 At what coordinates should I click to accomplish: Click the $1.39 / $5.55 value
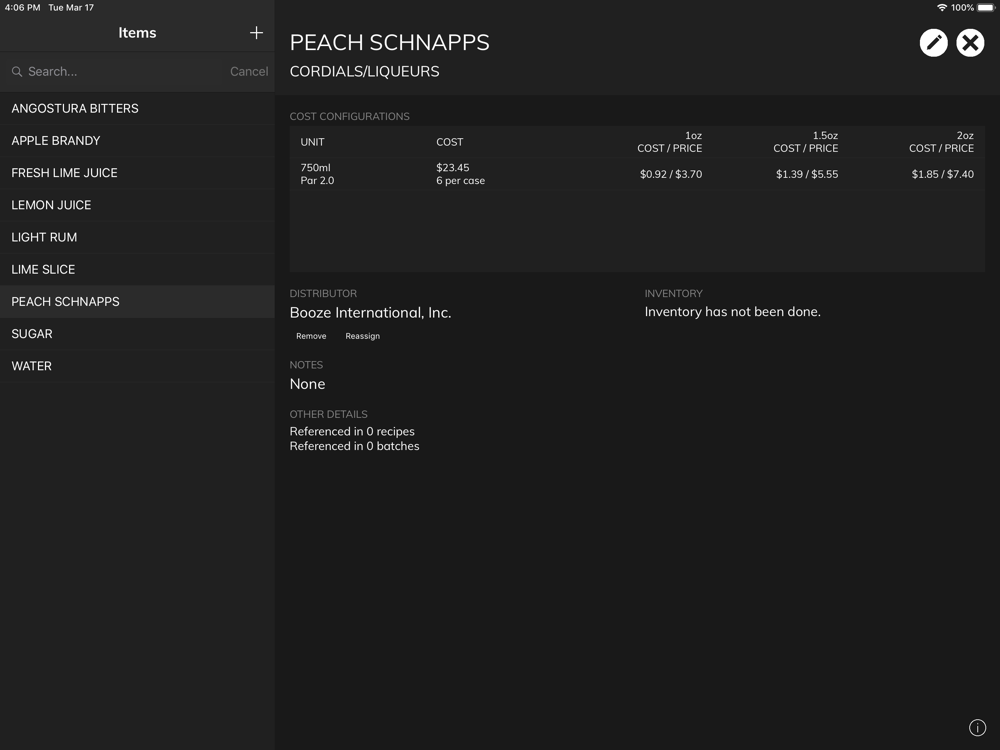807,174
